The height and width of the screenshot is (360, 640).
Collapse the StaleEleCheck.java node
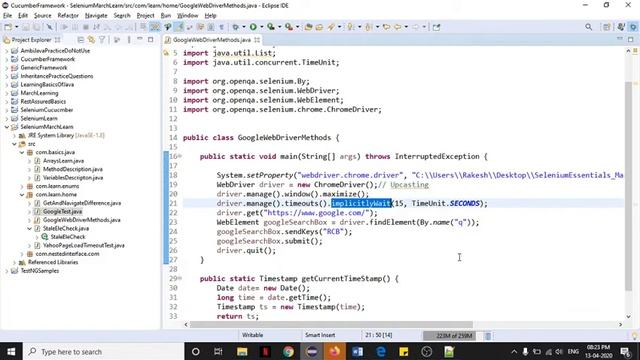29,229
